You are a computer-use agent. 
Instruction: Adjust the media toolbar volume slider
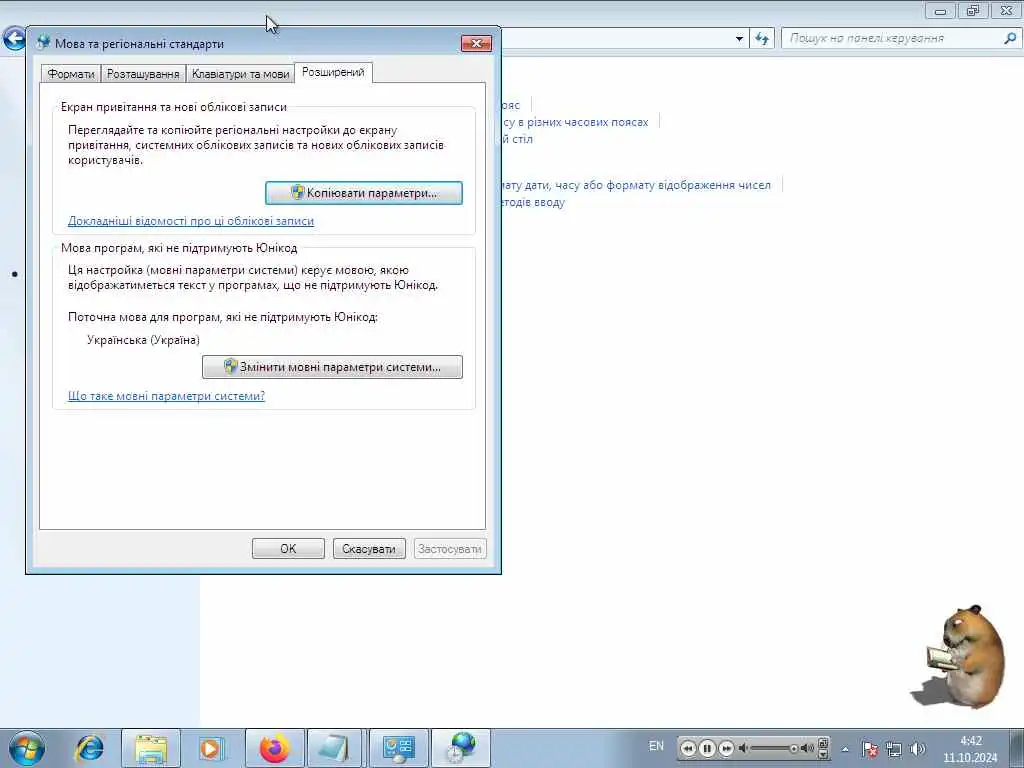(x=775, y=748)
